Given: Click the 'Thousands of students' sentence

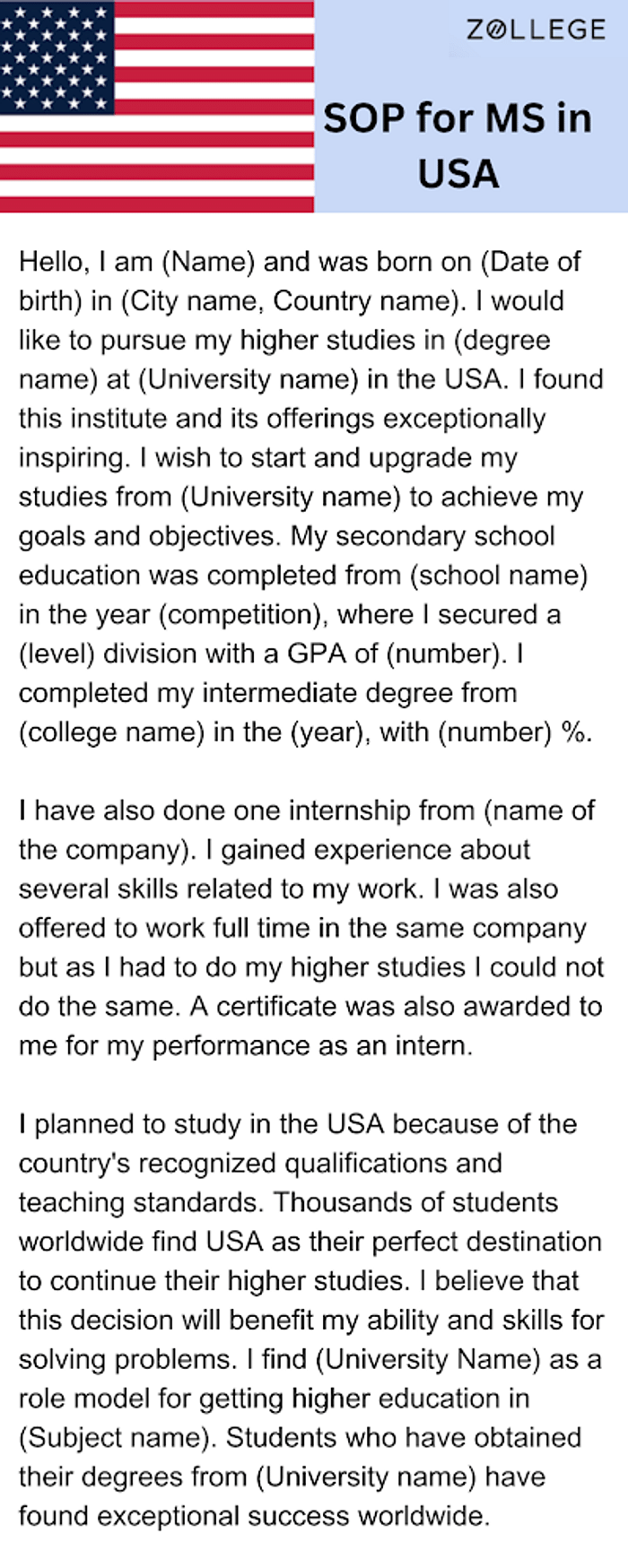Looking at the screenshot, I should click(311, 1242).
